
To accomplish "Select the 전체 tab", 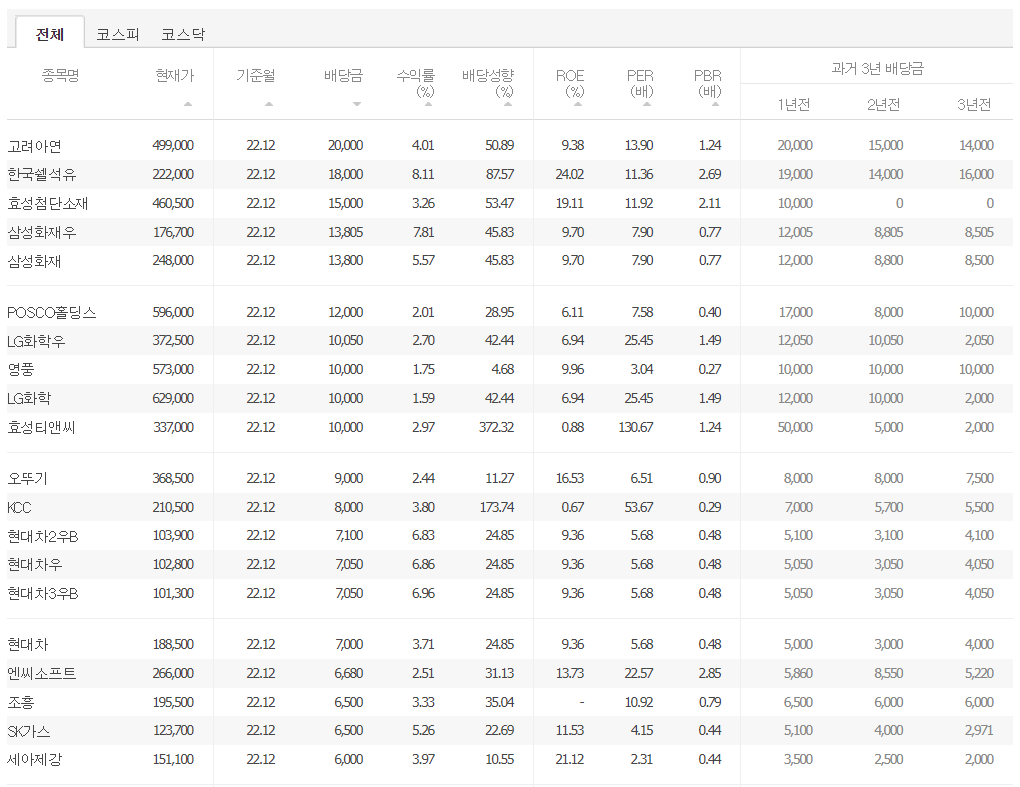I will tap(49, 34).
